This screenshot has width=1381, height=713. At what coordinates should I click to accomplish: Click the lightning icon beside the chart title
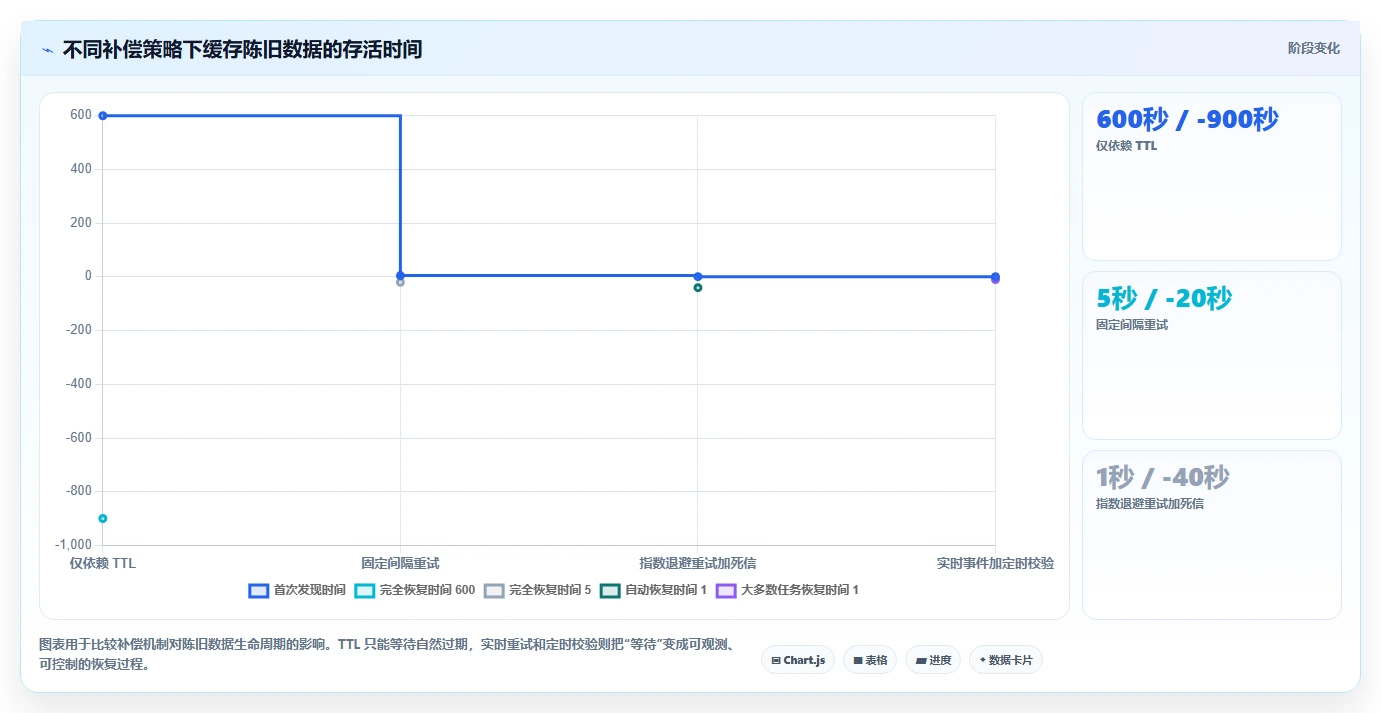point(47,49)
